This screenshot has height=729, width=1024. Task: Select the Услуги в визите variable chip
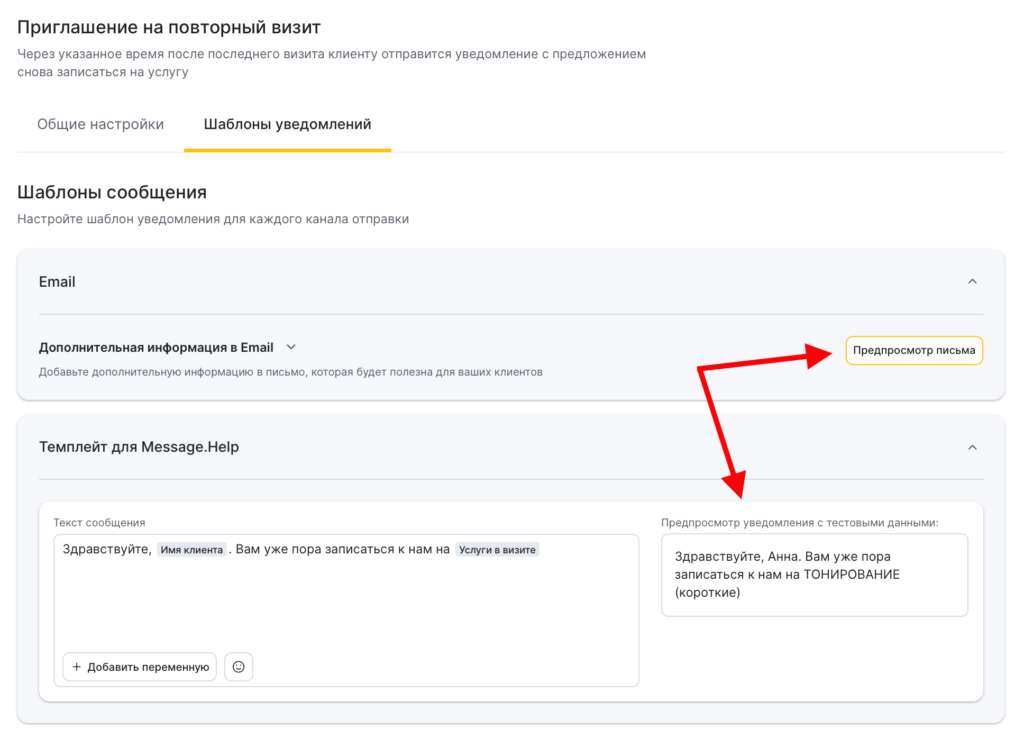pos(497,550)
